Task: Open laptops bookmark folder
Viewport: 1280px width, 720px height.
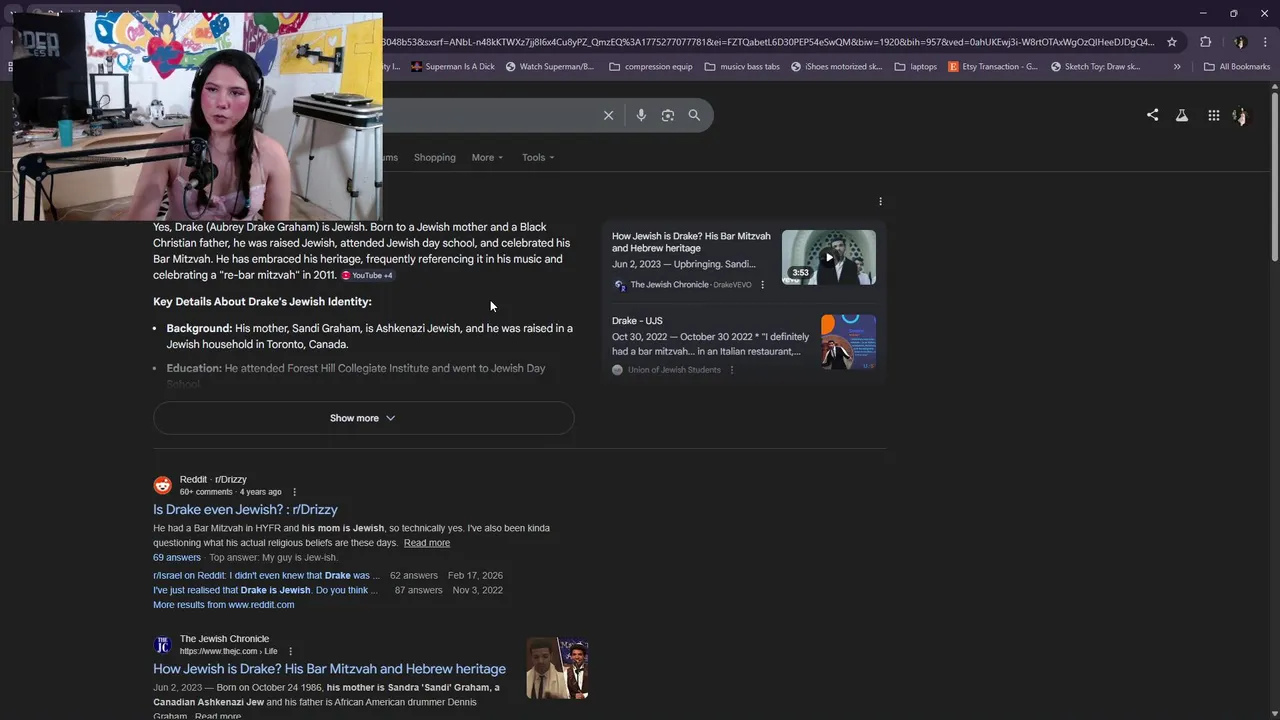Action: [x=916, y=67]
